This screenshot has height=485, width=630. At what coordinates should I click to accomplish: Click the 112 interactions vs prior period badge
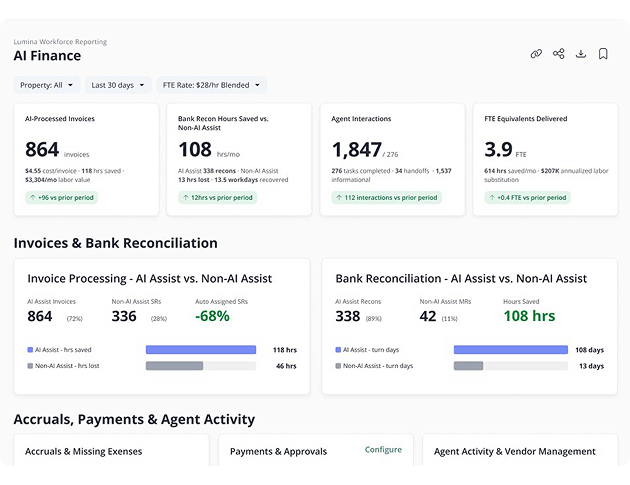point(387,197)
